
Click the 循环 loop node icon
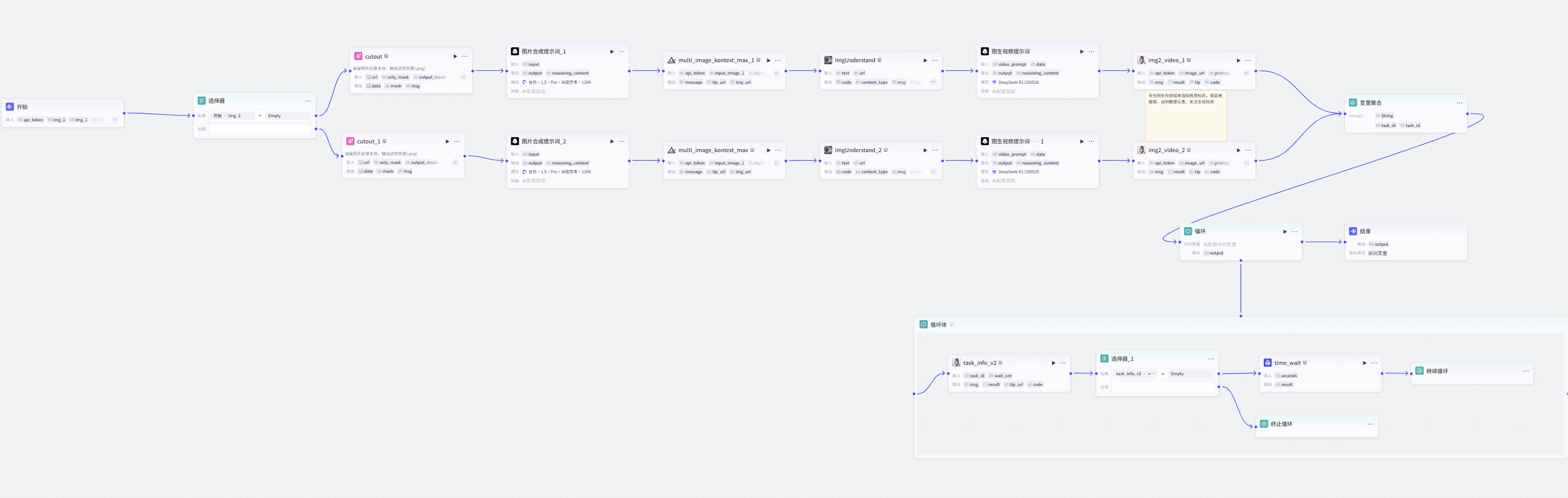pos(1188,231)
